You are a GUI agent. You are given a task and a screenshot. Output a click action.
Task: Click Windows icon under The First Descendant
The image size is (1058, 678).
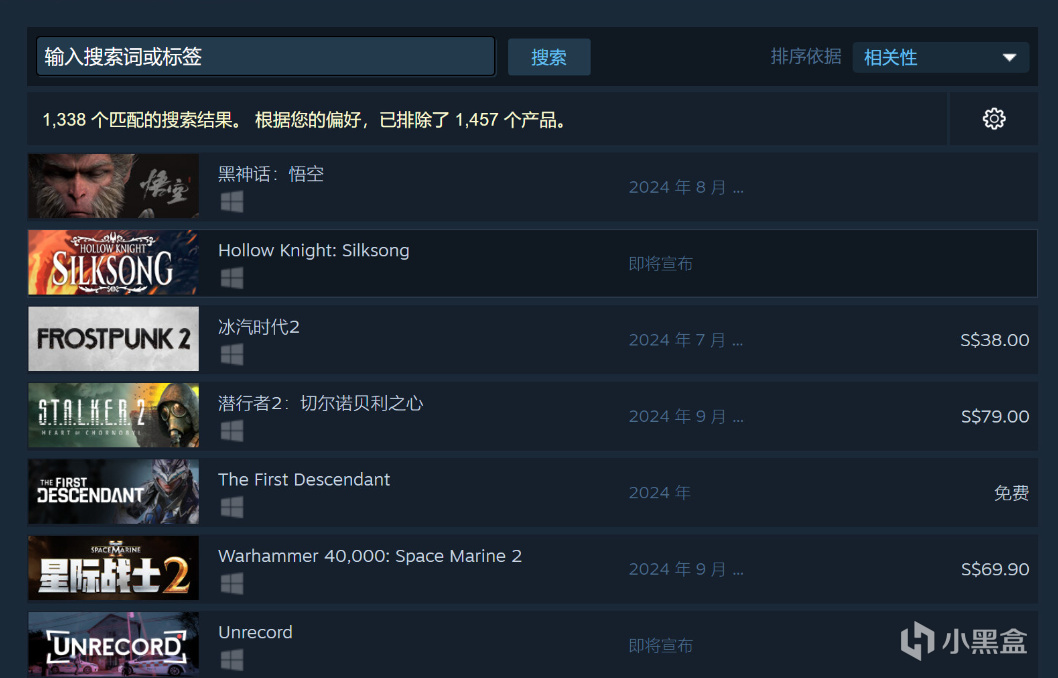[x=231, y=507]
